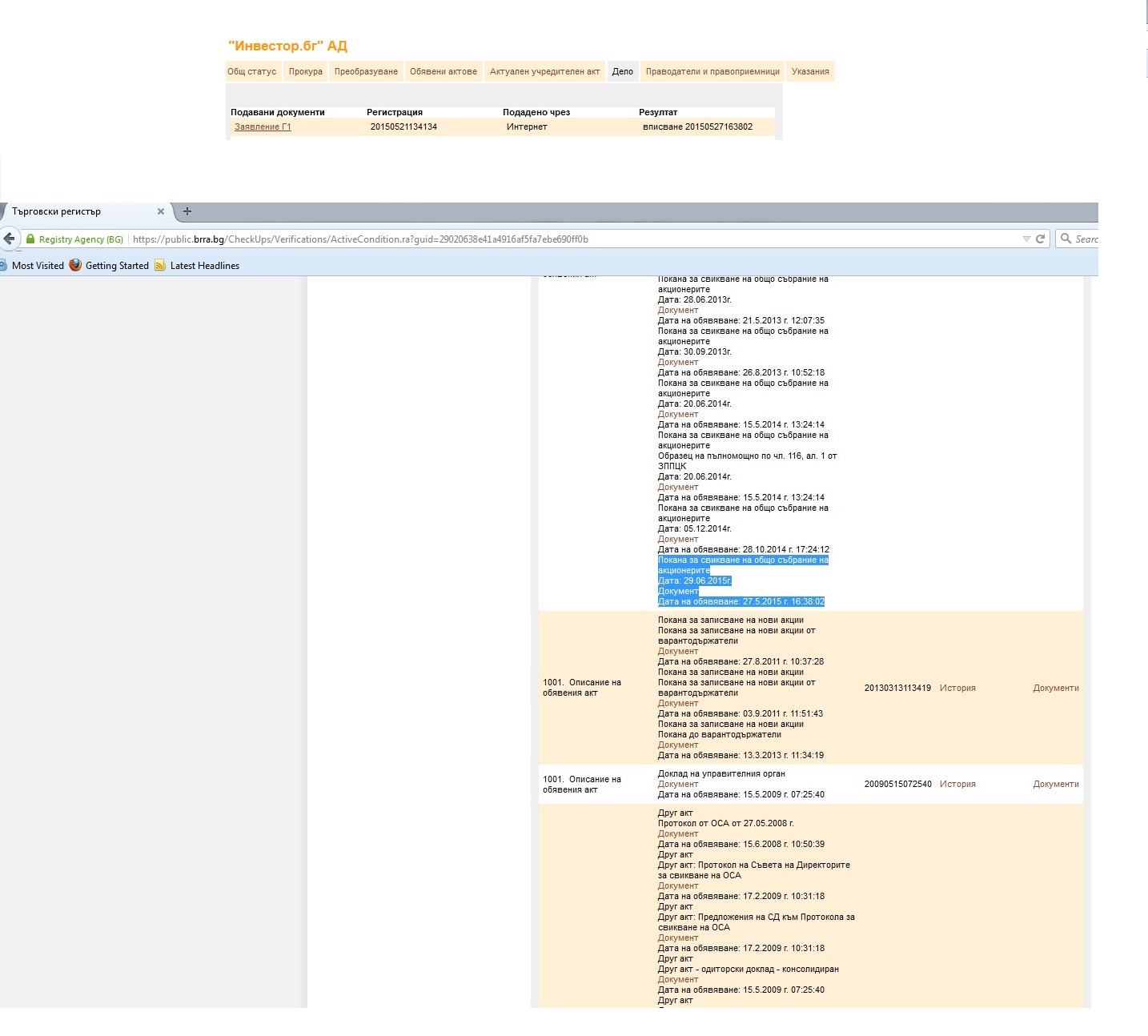The image size is (1148, 1036).
Task: Open Документ link above date 15.6.2008 10:50:39
Action: (x=678, y=833)
